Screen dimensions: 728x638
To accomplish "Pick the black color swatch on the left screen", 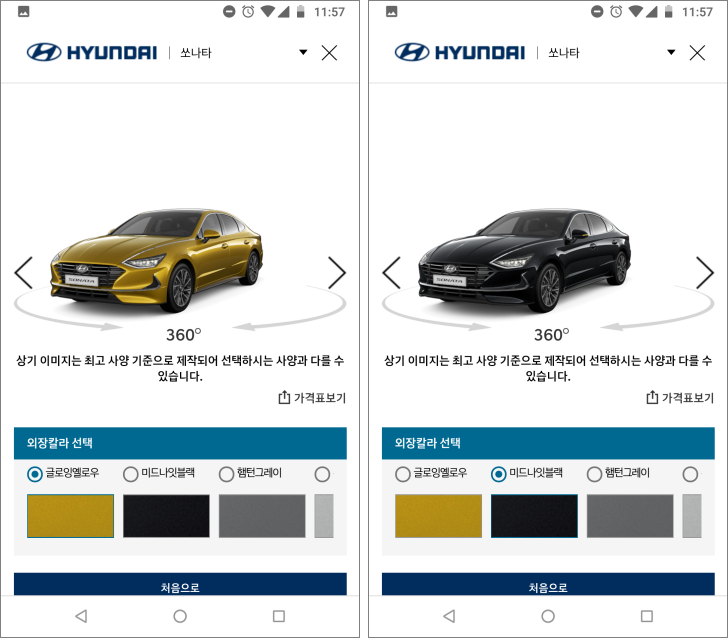I will 166,516.
